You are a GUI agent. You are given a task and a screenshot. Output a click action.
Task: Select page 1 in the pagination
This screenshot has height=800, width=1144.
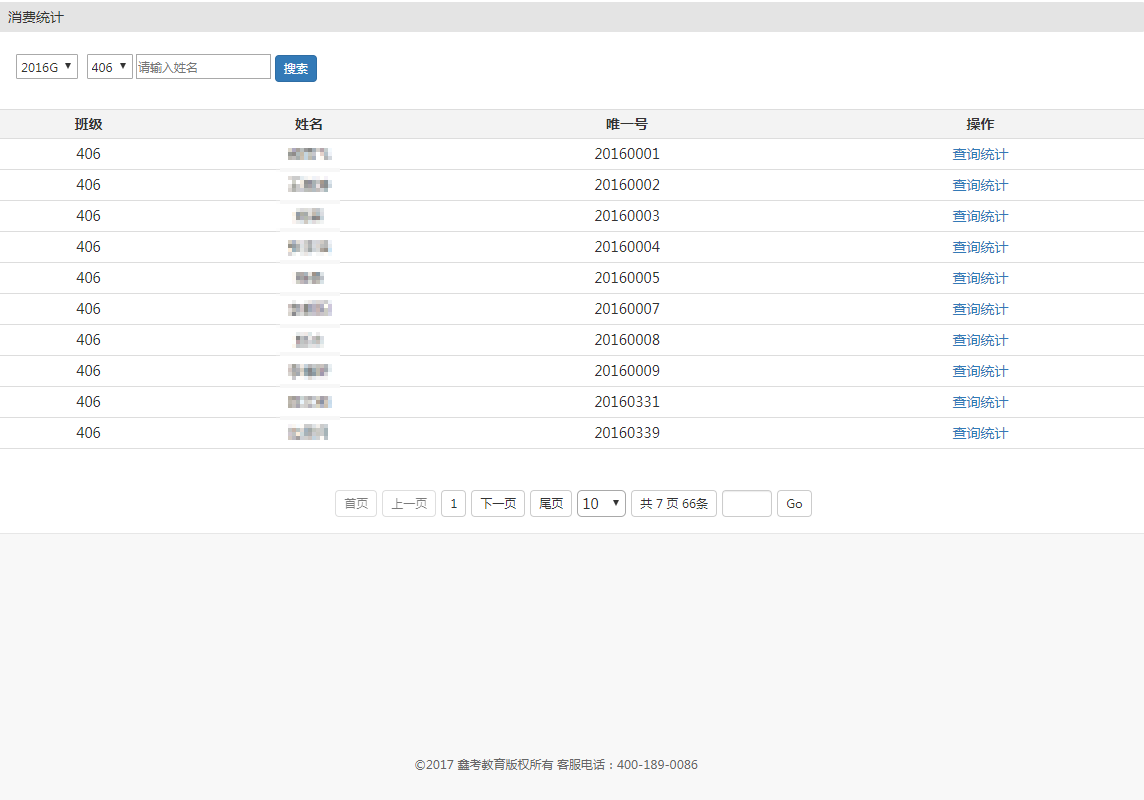point(453,503)
